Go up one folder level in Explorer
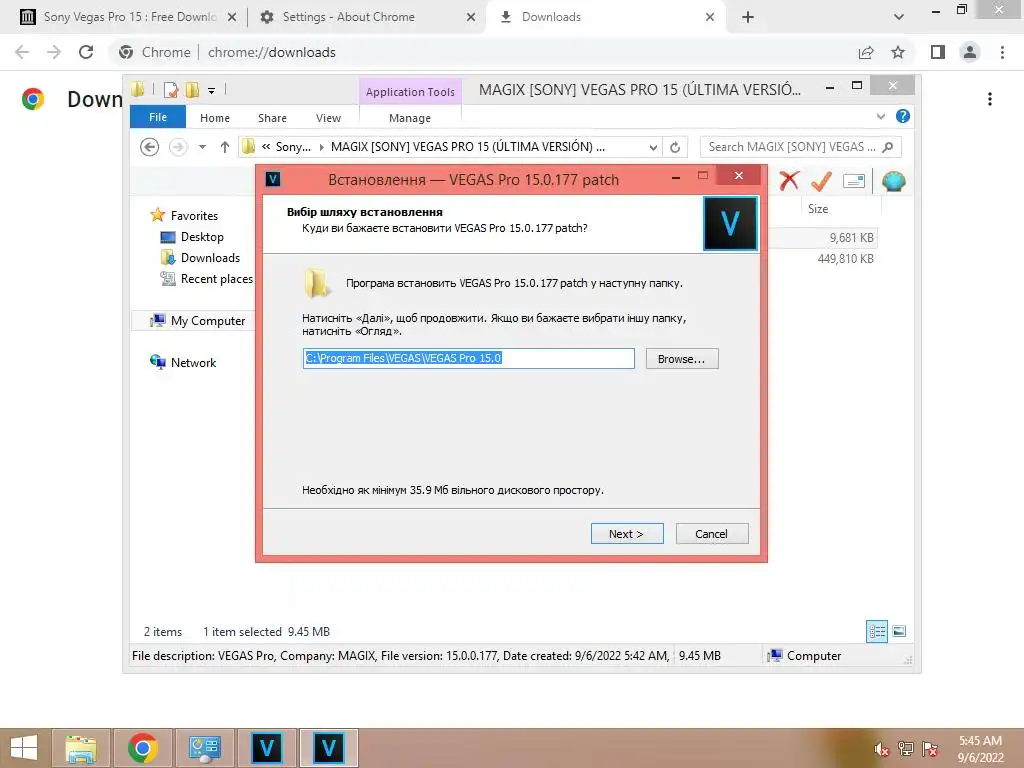1024x768 pixels. pyautogui.click(x=225, y=147)
